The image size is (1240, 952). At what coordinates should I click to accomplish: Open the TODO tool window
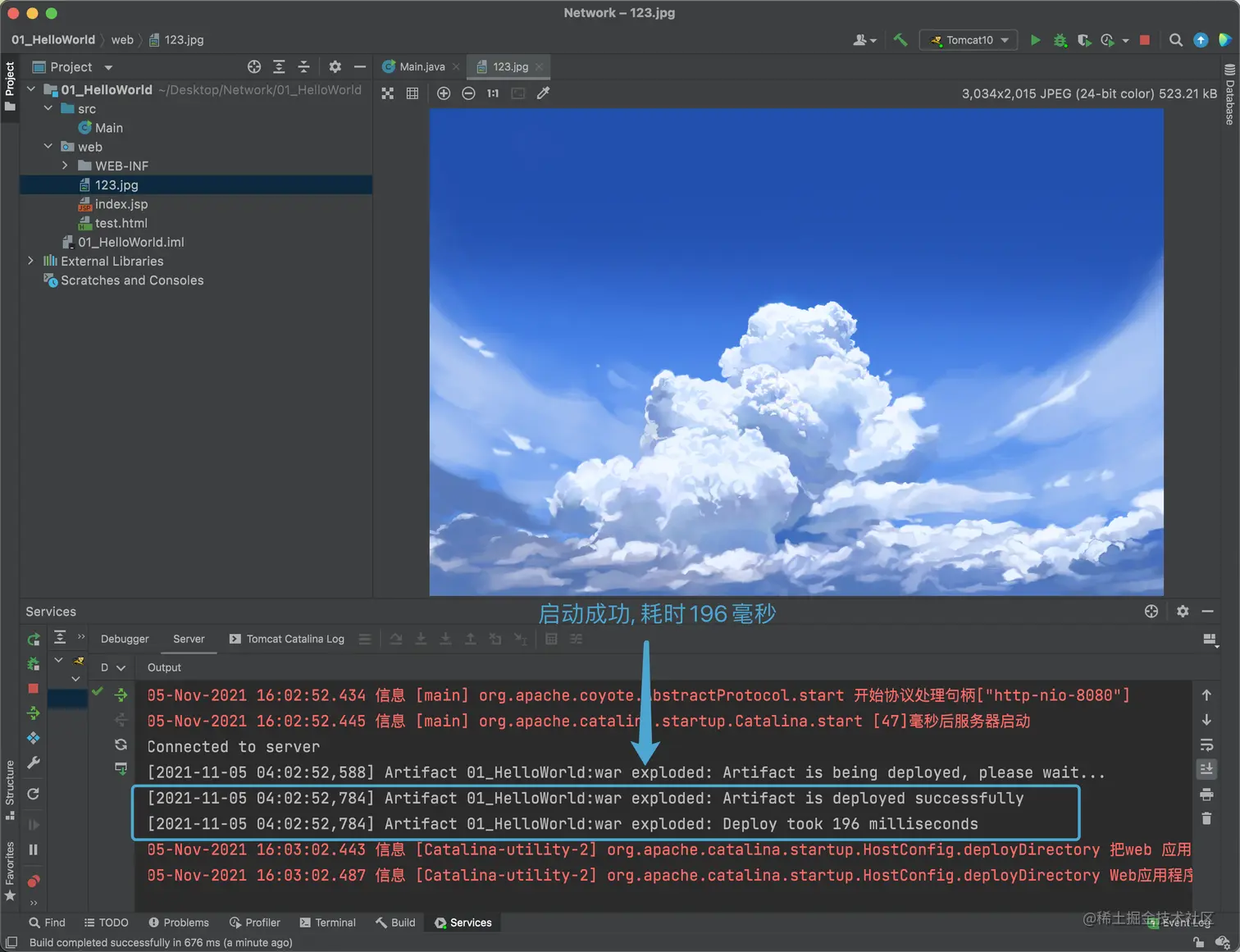click(x=106, y=922)
